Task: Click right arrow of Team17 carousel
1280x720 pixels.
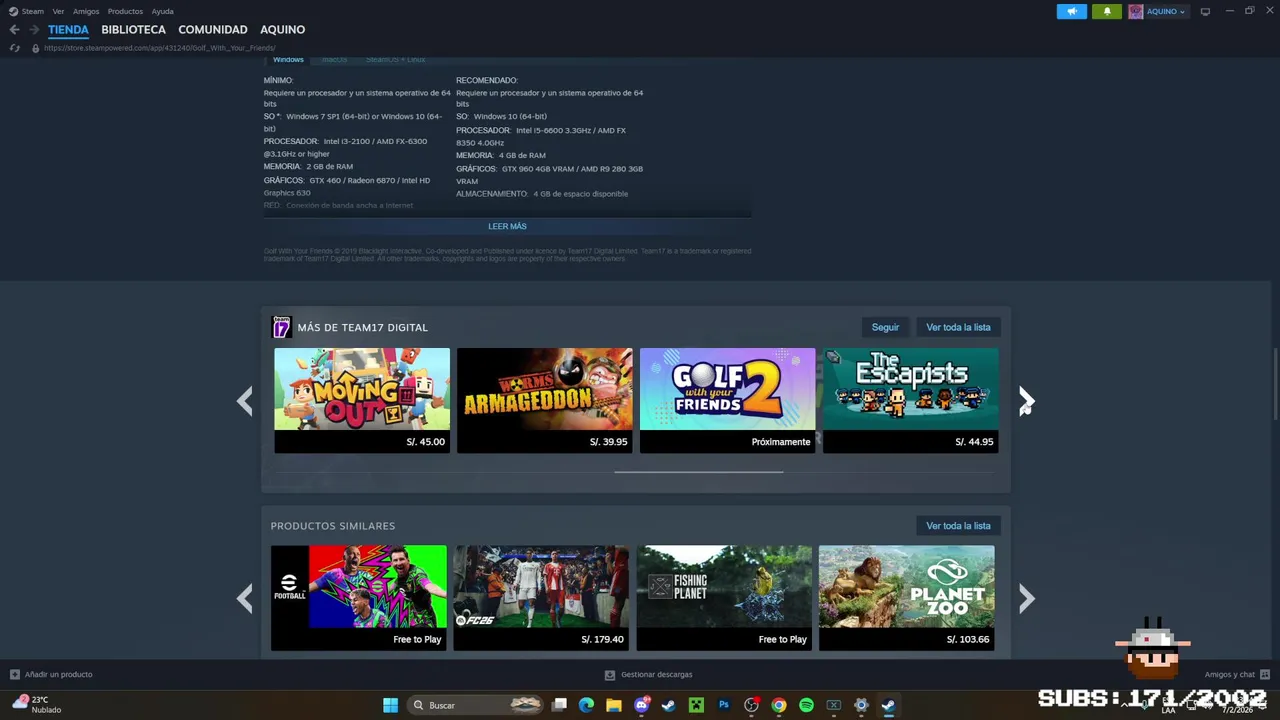Action: (1026, 401)
